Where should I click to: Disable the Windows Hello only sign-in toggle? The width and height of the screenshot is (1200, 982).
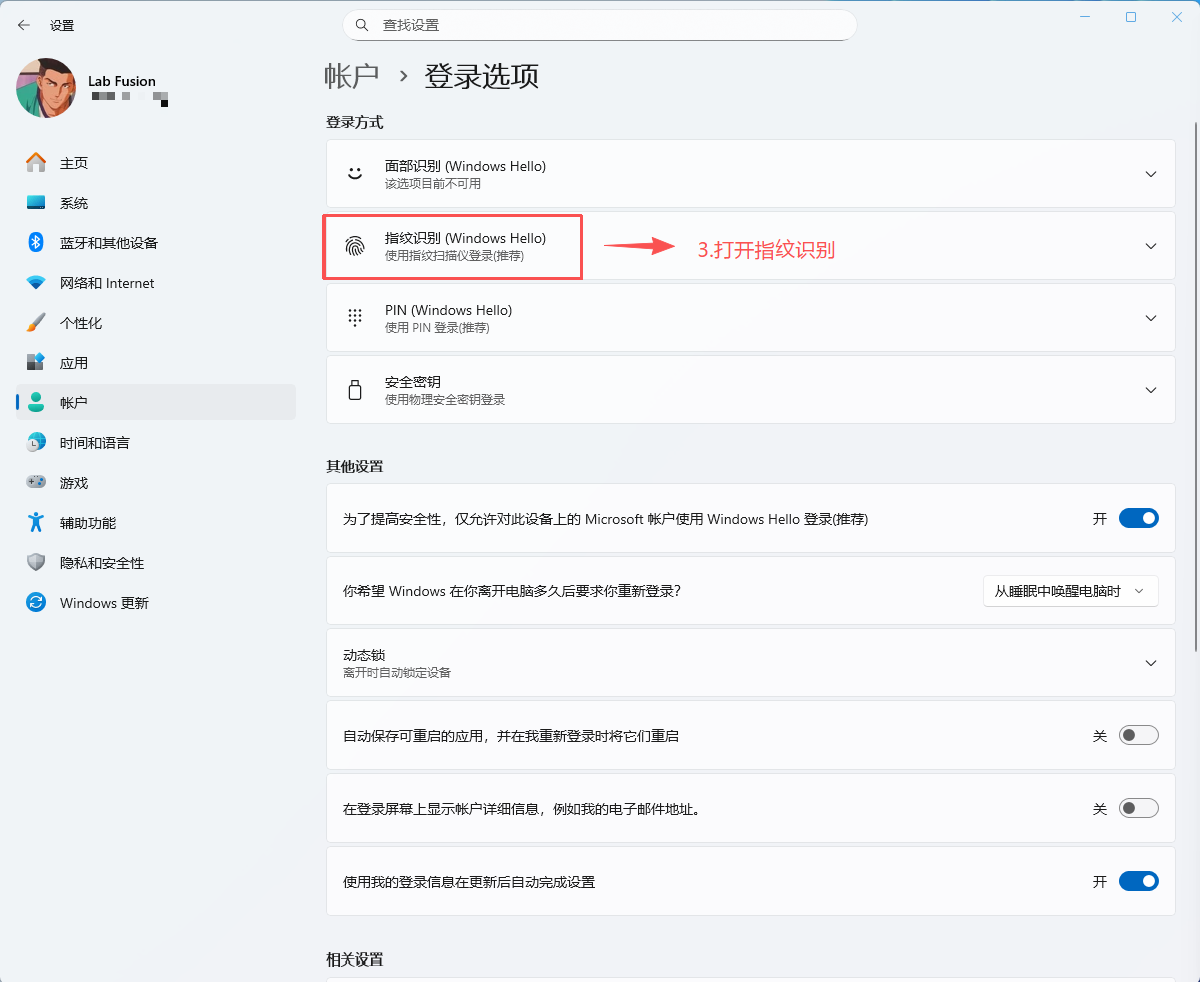tap(1138, 518)
